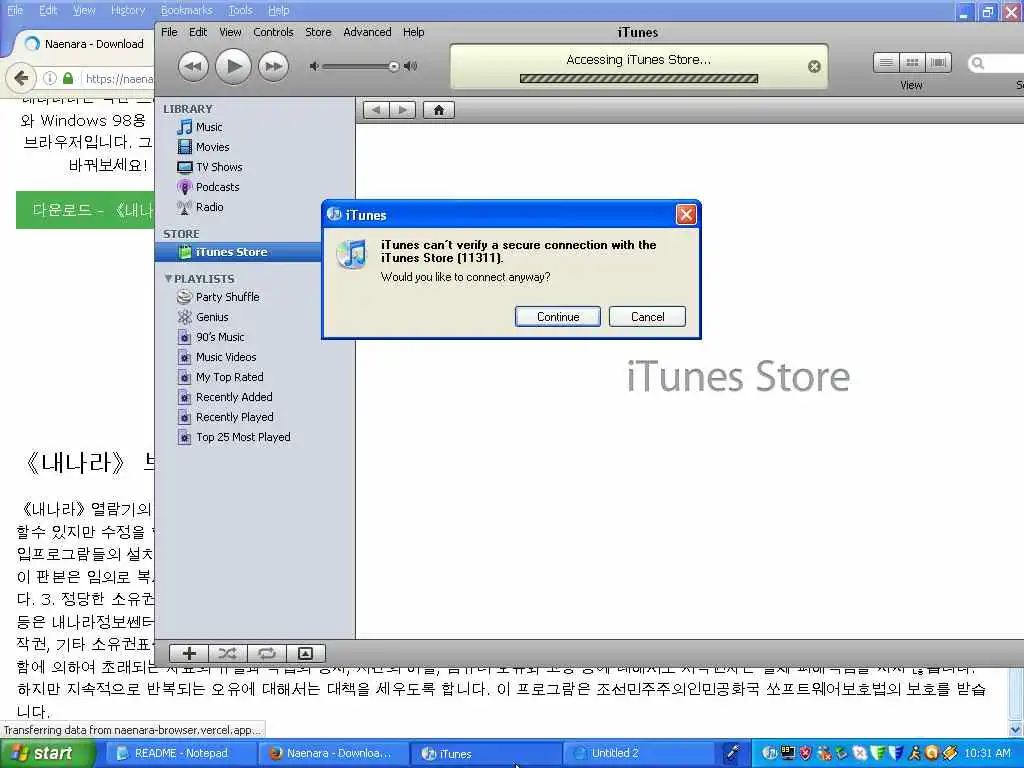This screenshot has width=1024, height=768.
Task: Play the current track in iTunes
Action: (x=233, y=66)
